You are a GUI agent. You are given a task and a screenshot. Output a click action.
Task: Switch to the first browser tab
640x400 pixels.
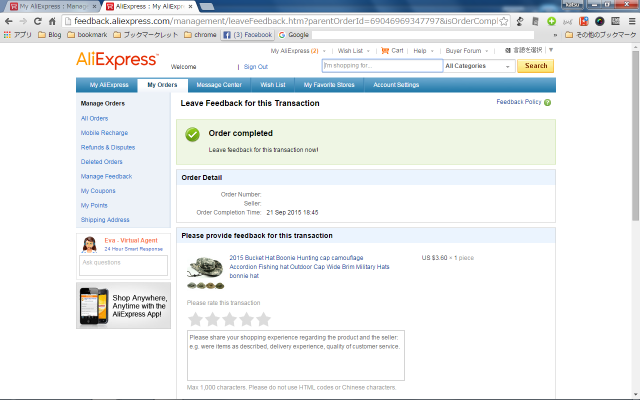51,7
